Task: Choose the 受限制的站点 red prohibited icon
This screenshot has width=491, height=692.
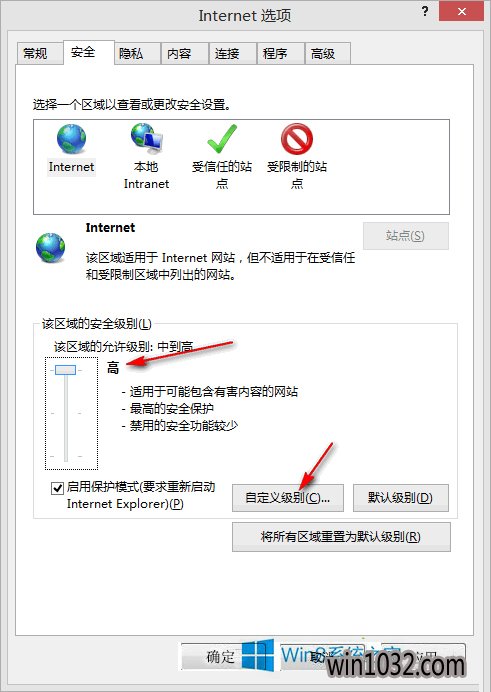Action: tap(297, 139)
